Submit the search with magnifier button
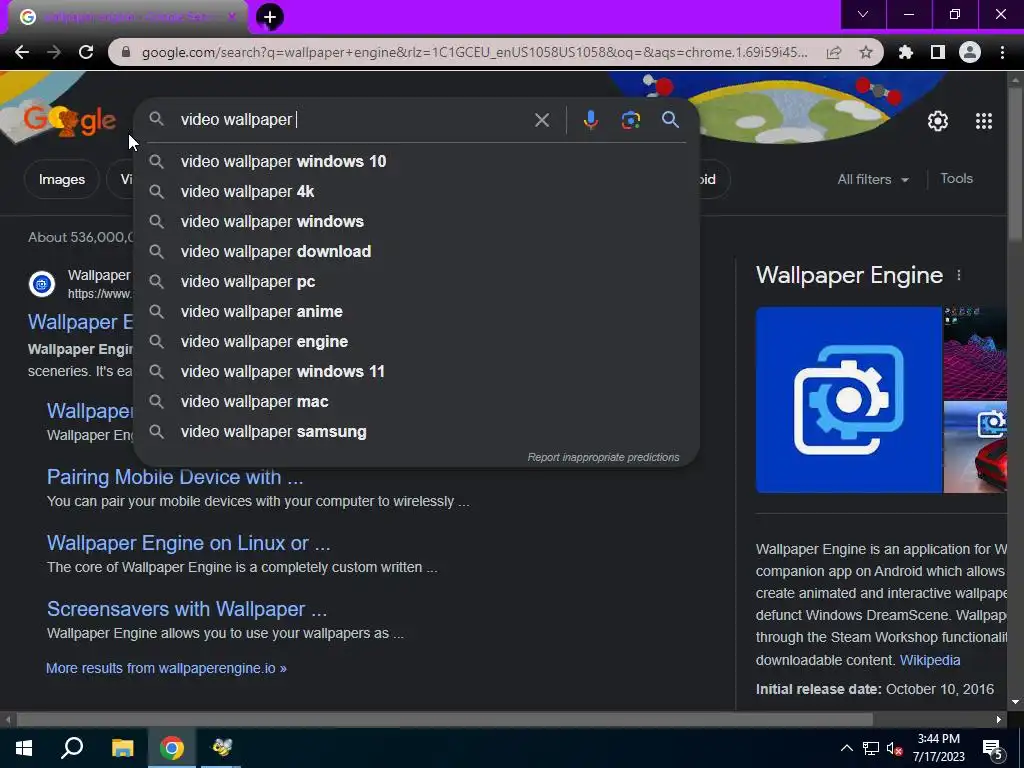 pyautogui.click(x=670, y=120)
